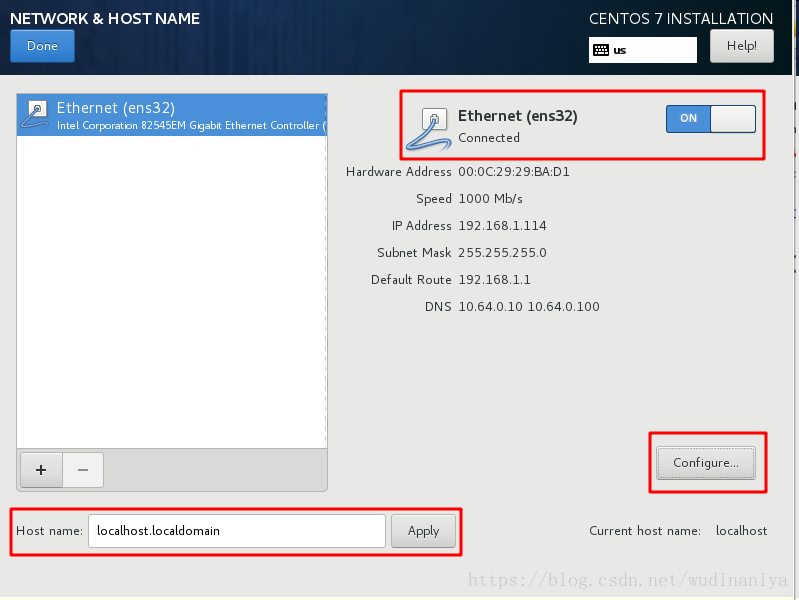Remove selected device with minus button
The height and width of the screenshot is (600, 799).
click(83, 469)
